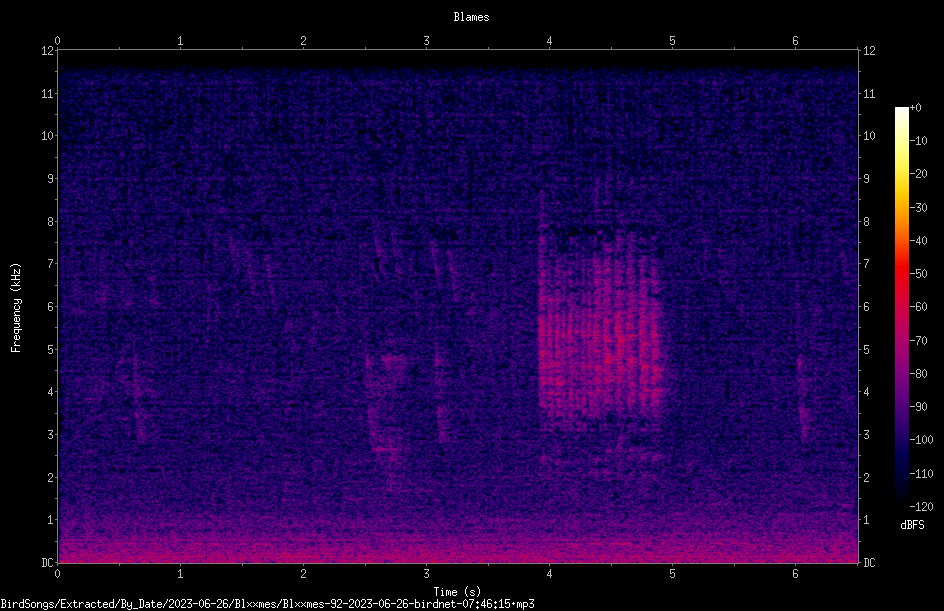Click the "-110" colorbar label

(x=921, y=474)
